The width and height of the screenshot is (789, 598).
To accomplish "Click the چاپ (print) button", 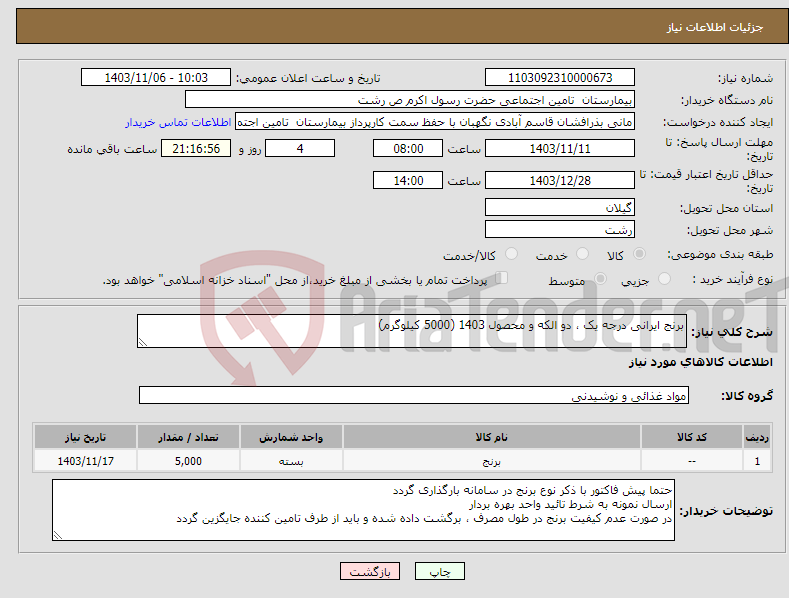I will [439, 571].
